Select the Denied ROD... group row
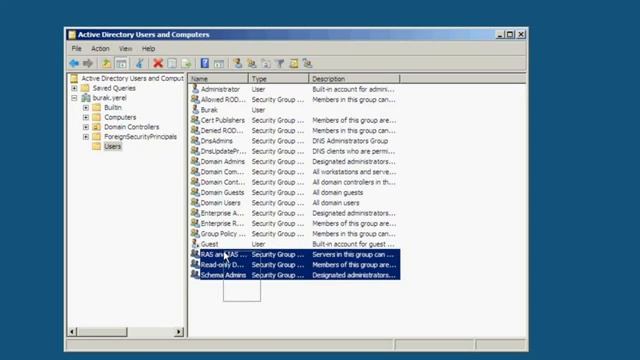 (x=295, y=130)
